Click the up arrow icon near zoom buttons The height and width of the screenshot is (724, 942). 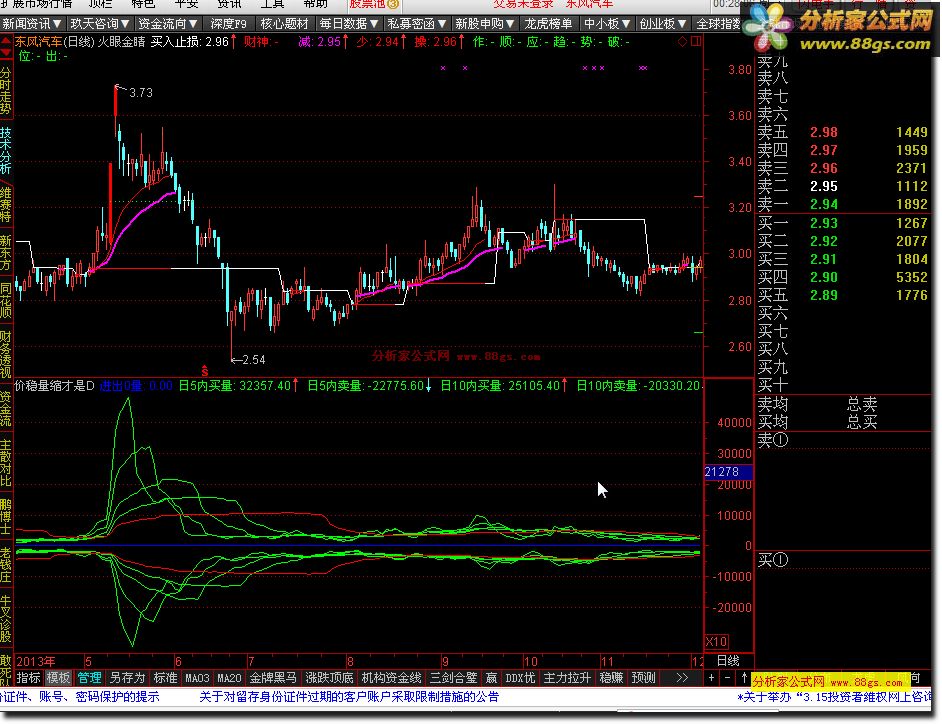(x=744, y=678)
